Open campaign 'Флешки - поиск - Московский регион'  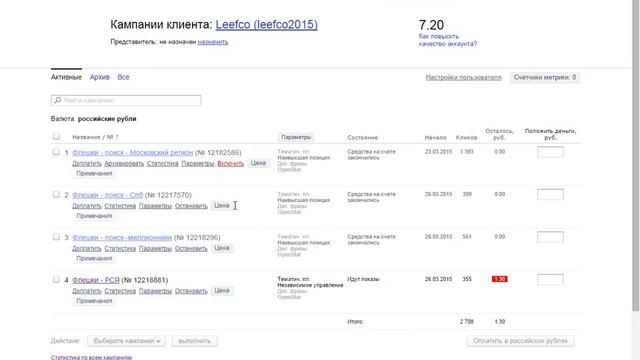[x=132, y=153]
